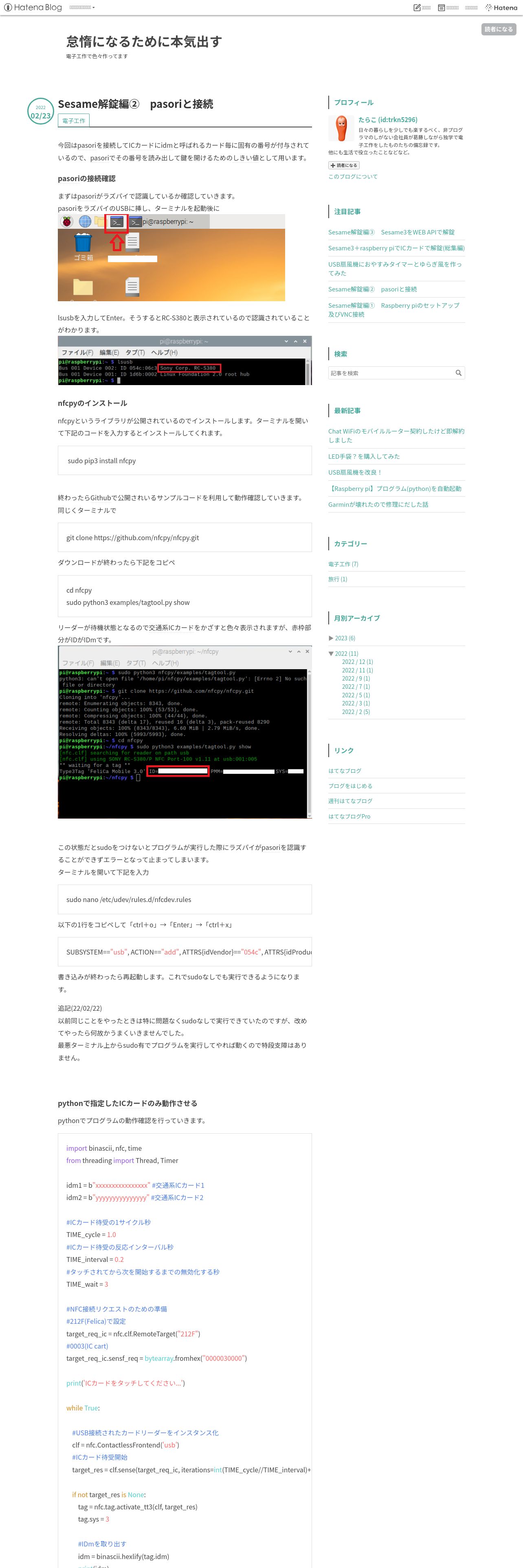
Task: Open article title Sesame解錠編② pasoriと接続
Action: [x=135, y=104]
